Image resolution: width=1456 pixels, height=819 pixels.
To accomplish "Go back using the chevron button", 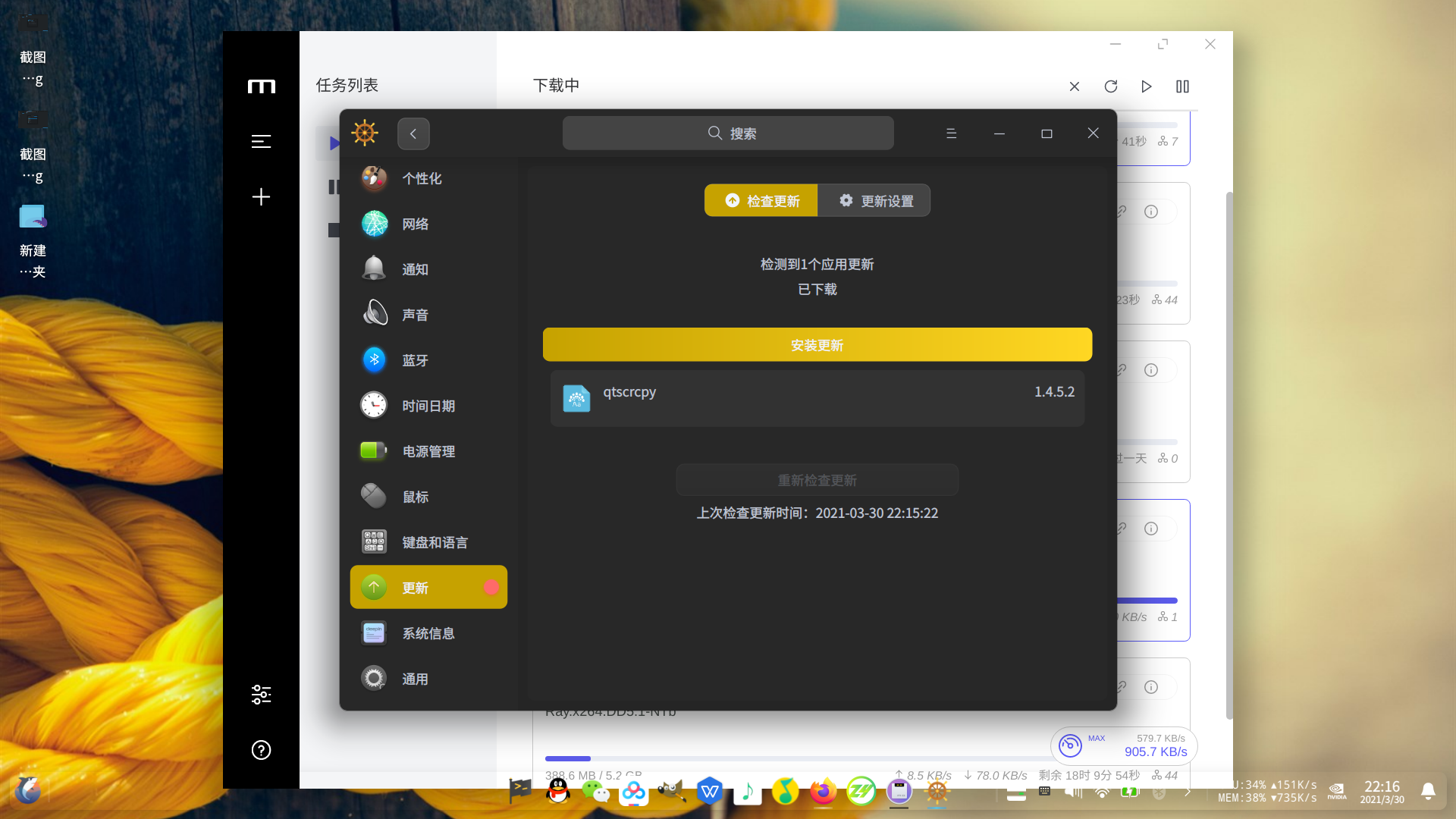I will click(413, 133).
